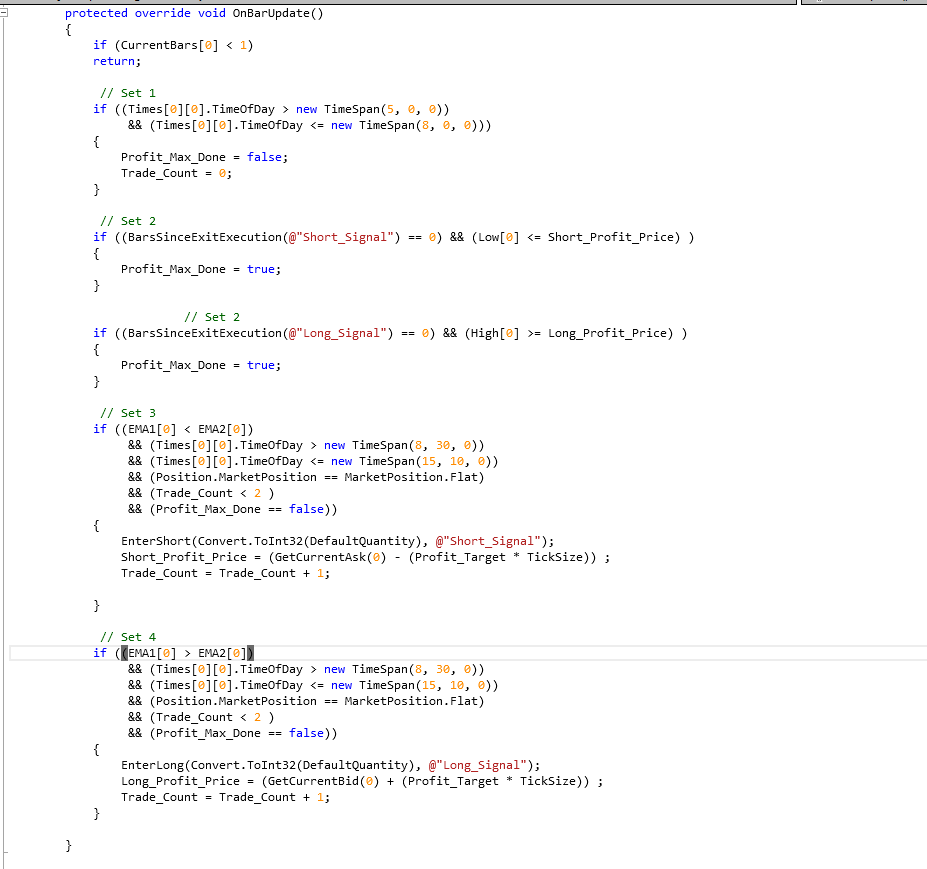Screen dimensions: 927x869
Task: Click 'Long_Profit_Price = (GetCurrentBid(0)' line
Action: point(362,782)
